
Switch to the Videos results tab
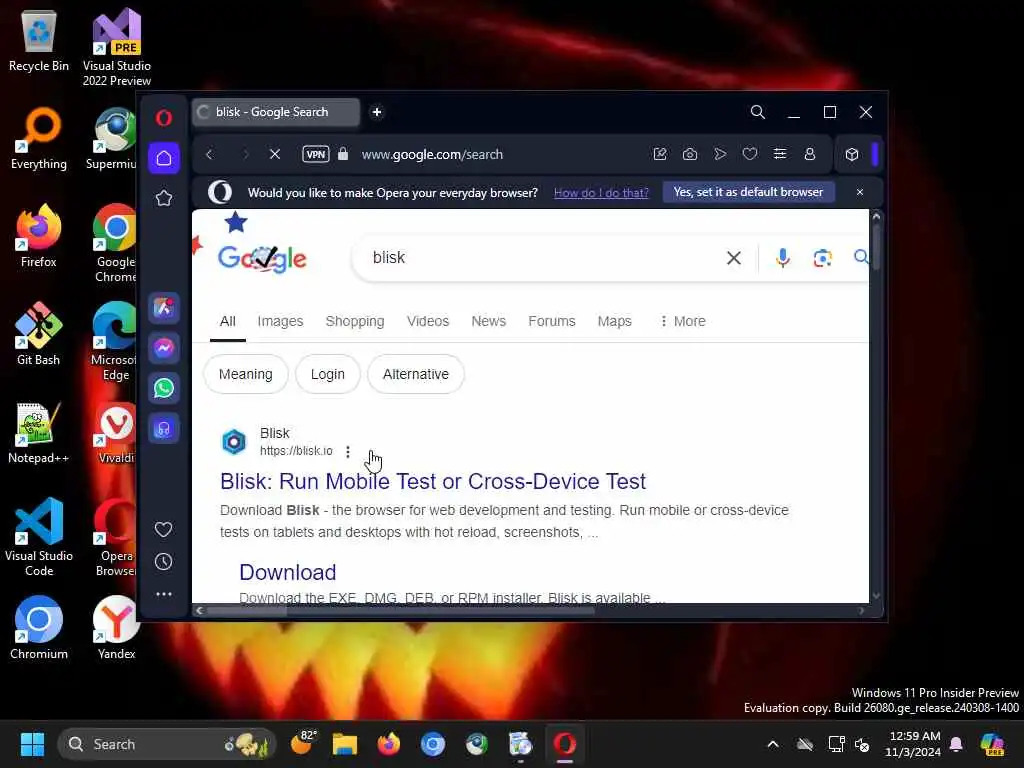coord(428,321)
